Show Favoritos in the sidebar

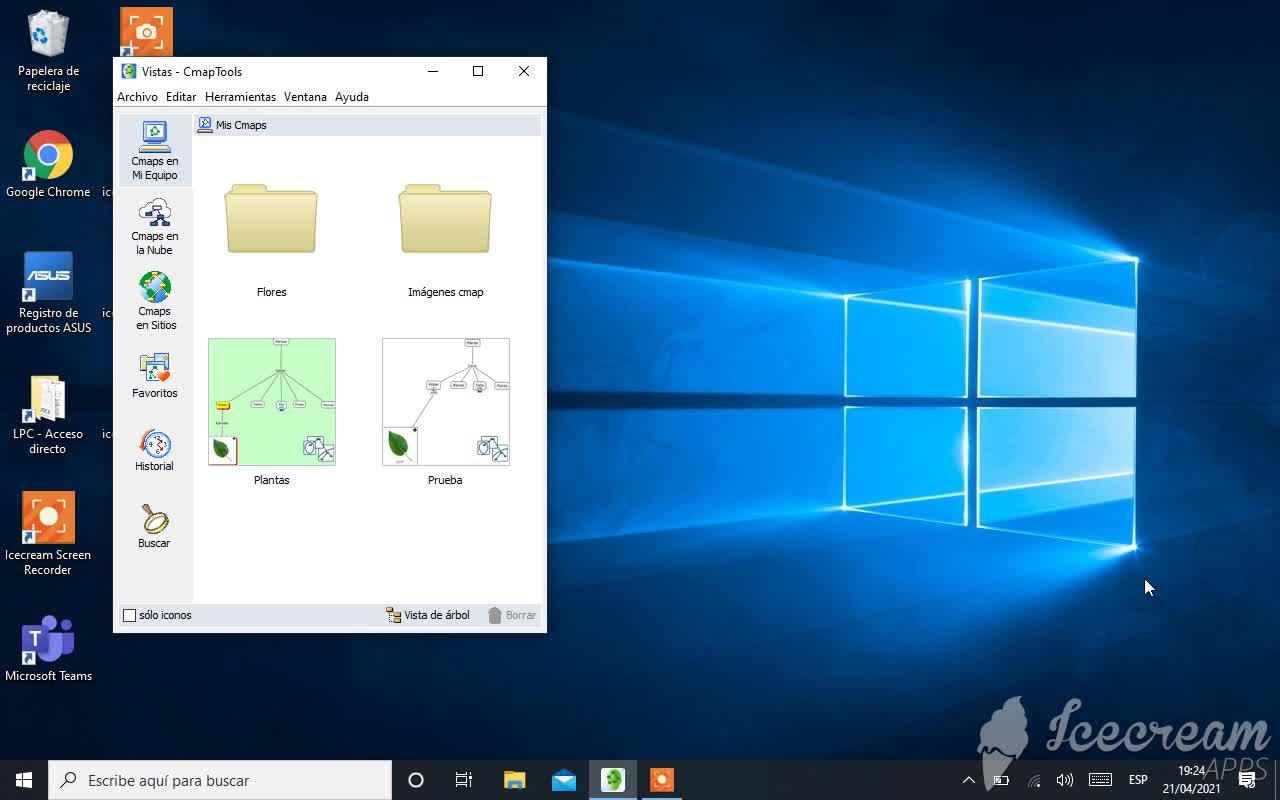[154, 376]
